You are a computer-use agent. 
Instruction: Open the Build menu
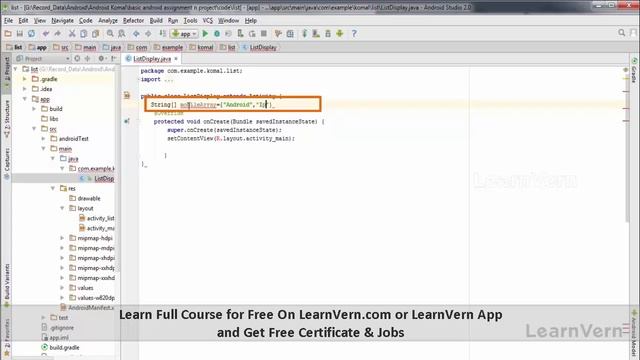(x=156, y=20)
